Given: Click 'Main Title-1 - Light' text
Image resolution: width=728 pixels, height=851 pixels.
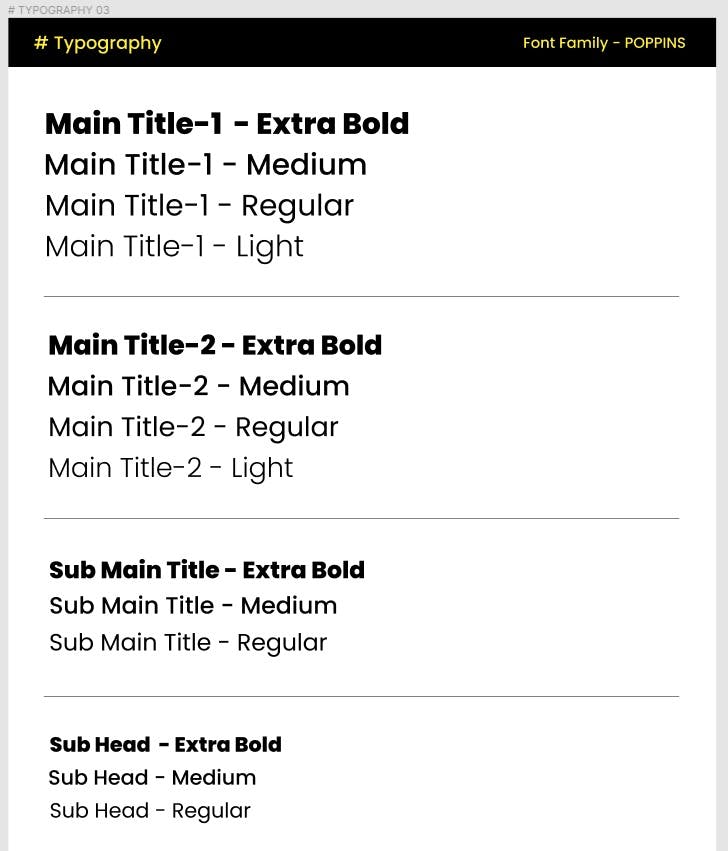Looking at the screenshot, I should coord(174,247).
